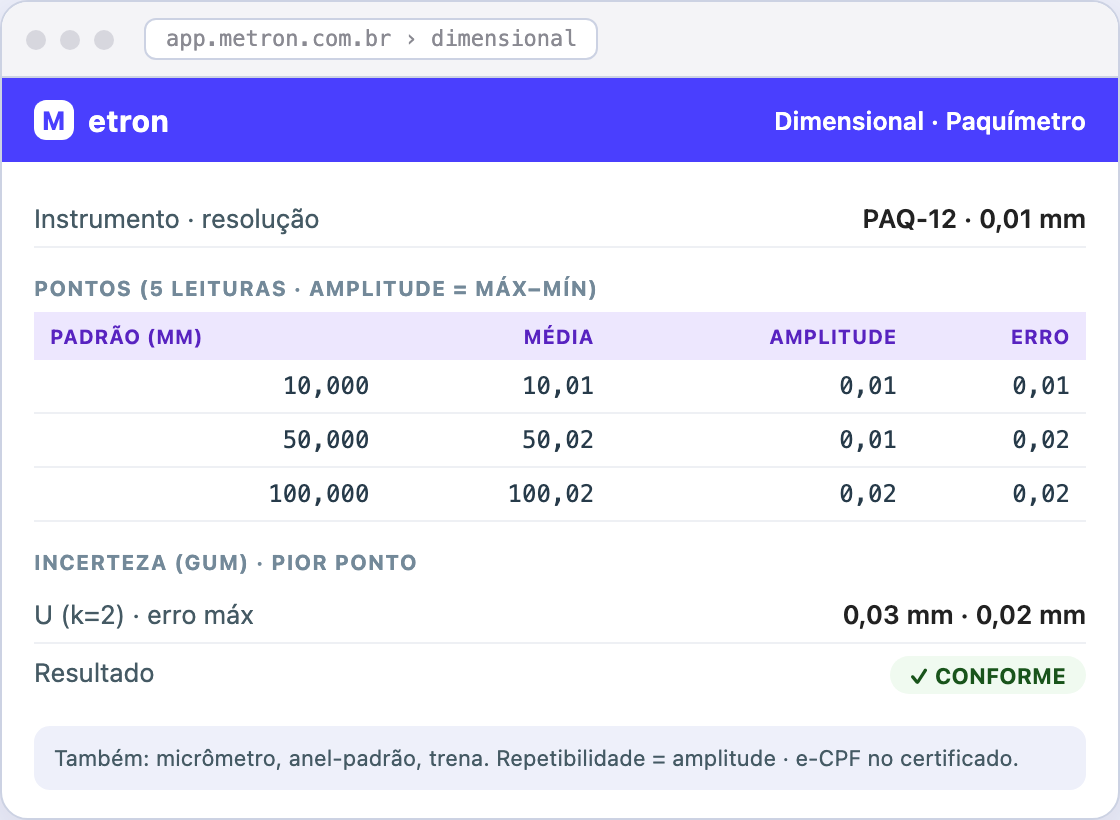The width and height of the screenshot is (1120, 820).
Task: Select the 50,000 standard value cell
Action: tap(326, 440)
